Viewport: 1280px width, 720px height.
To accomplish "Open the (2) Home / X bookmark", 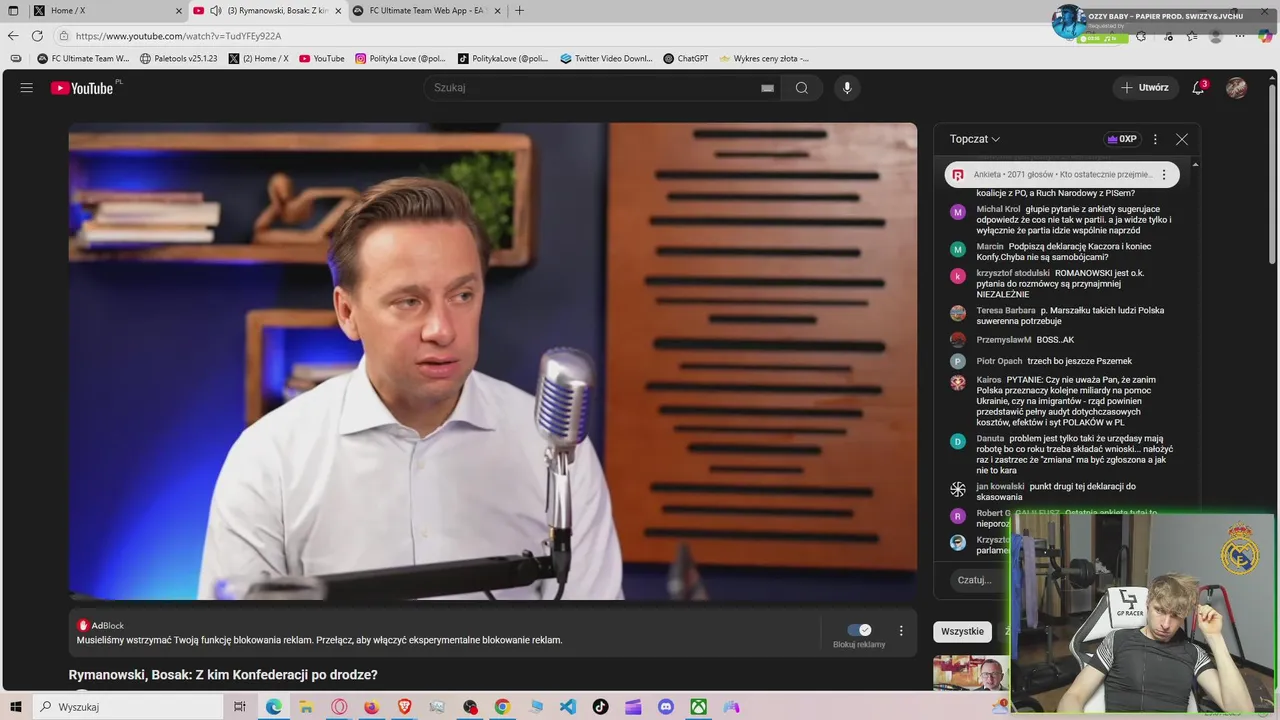I will [258, 59].
